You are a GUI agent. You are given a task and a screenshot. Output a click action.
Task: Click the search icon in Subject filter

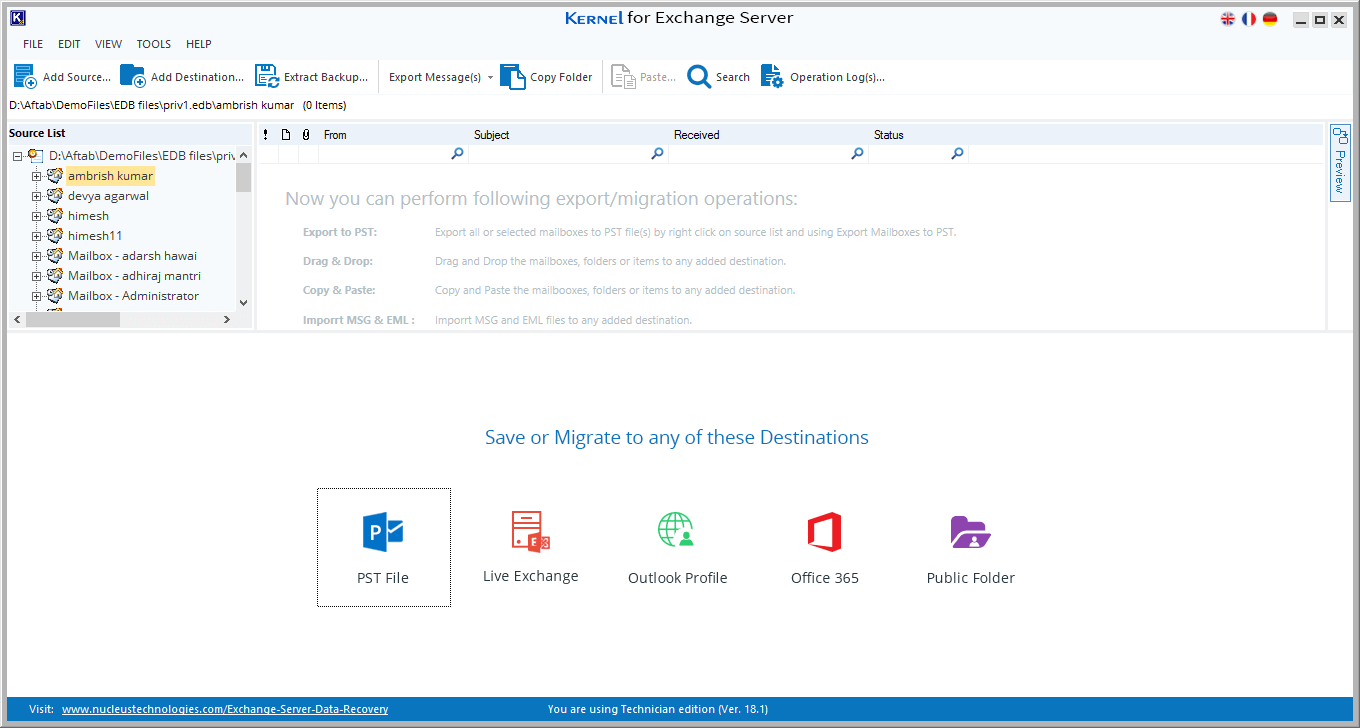pyautogui.click(x=657, y=154)
